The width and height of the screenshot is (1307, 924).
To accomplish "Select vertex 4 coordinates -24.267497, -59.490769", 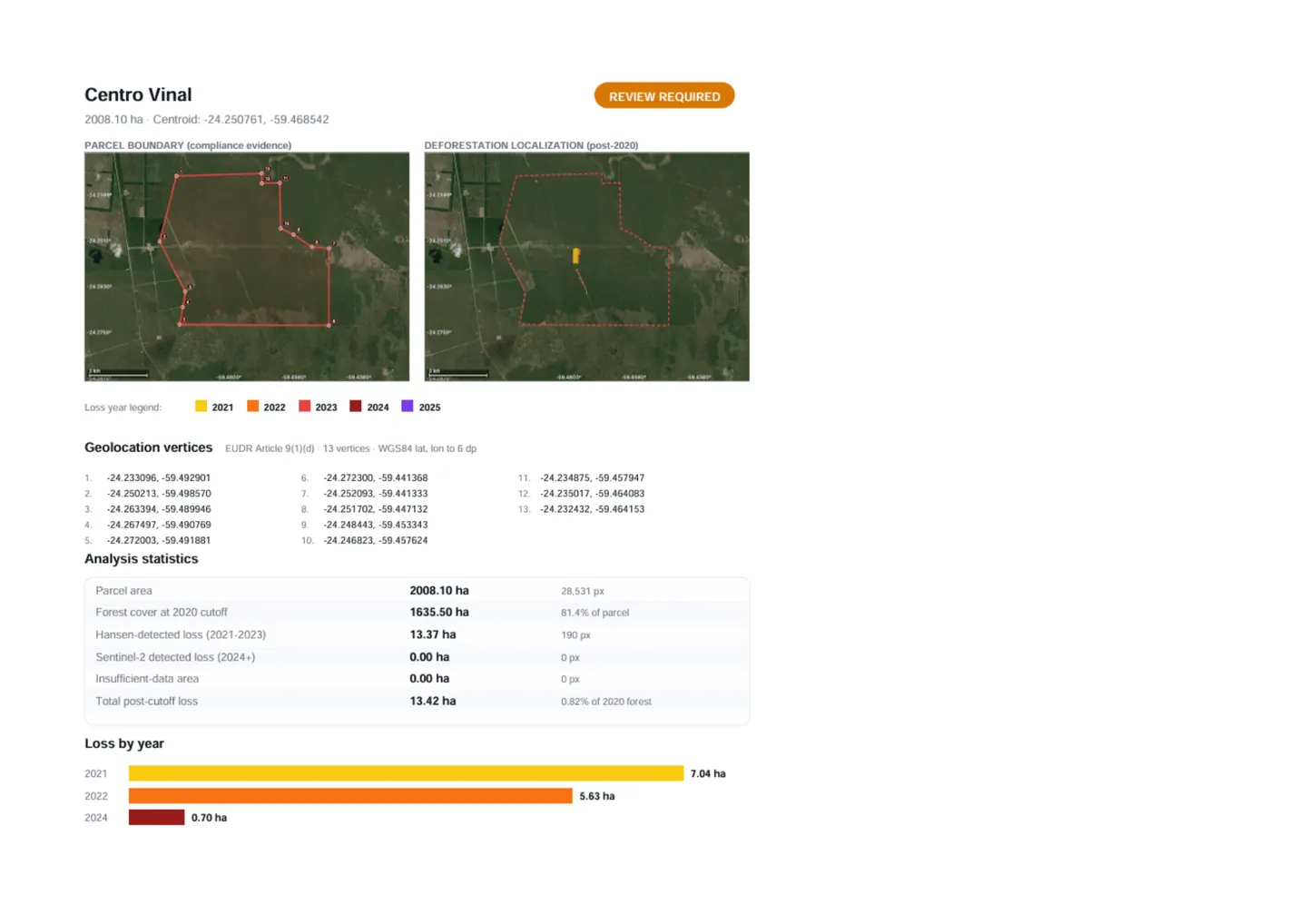I will click(x=159, y=525).
